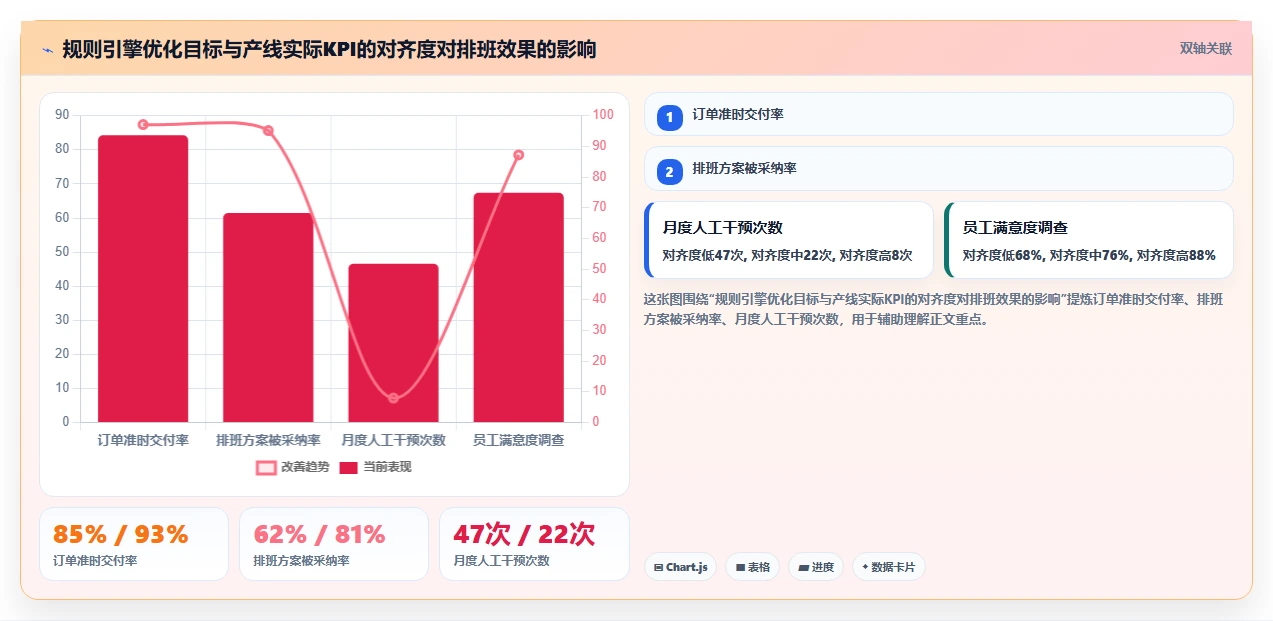Click the icon on the 进度 tag
This screenshot has width=1273, height=621.
(803, 568)
